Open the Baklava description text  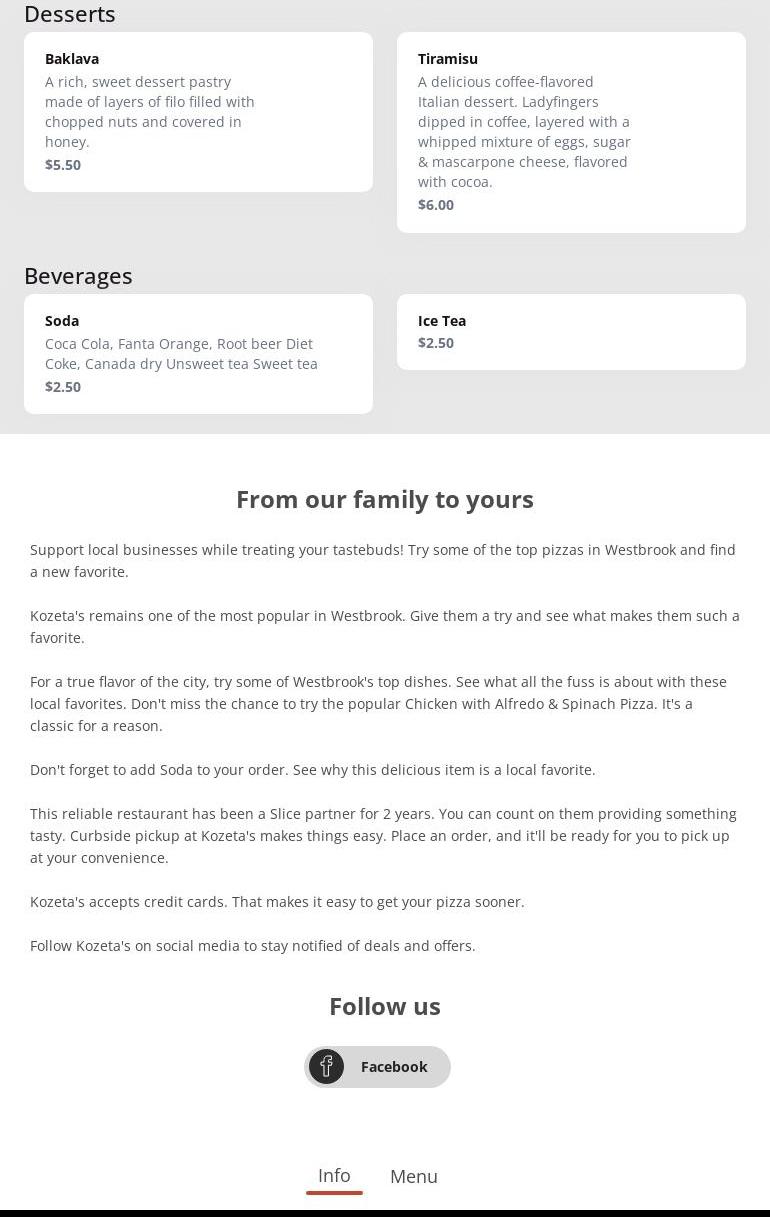150,112
